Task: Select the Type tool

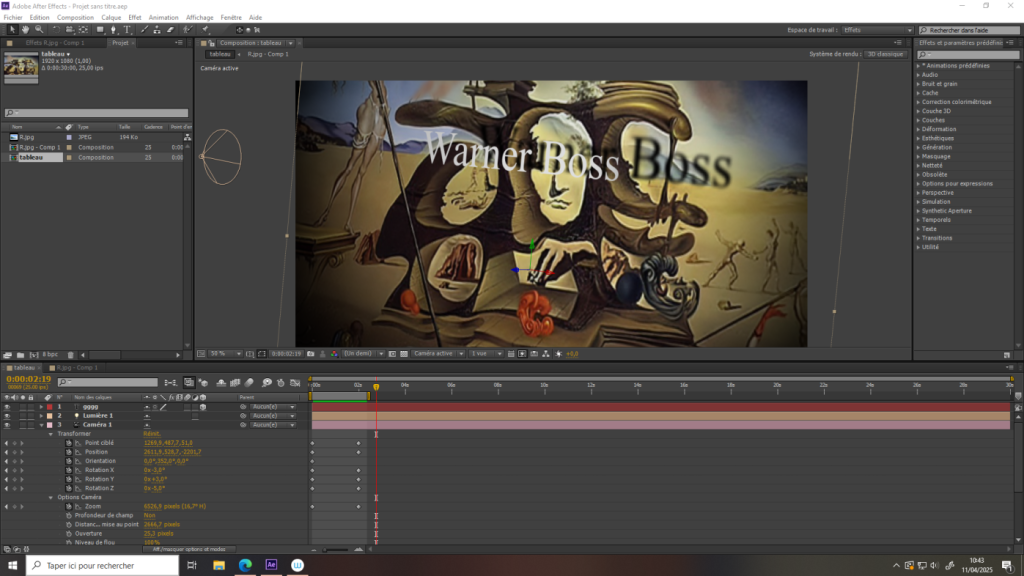Action: pyautogui.click(x=127, y=29)
